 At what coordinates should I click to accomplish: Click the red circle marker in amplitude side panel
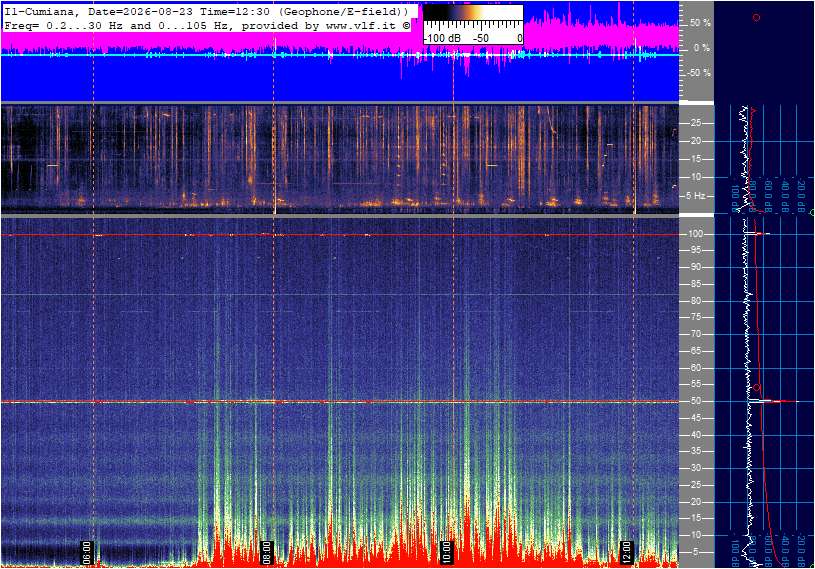pos(756,18)
